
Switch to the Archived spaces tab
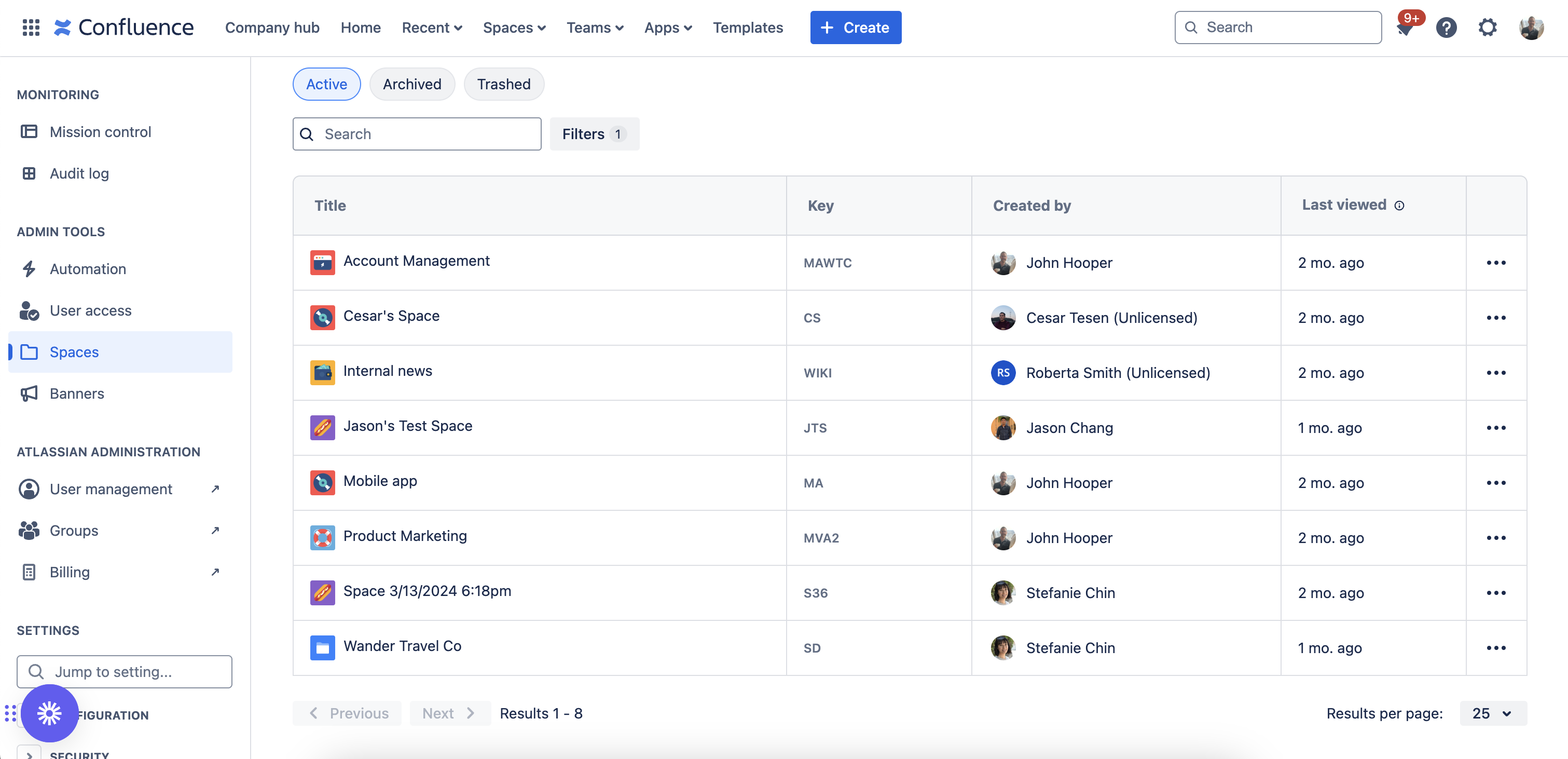click(411, 84)
